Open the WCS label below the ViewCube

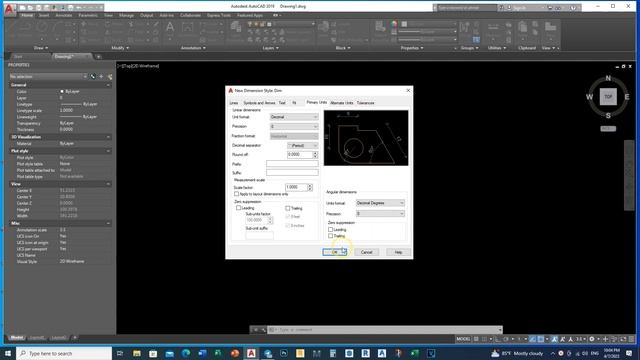tap(608, 129)
